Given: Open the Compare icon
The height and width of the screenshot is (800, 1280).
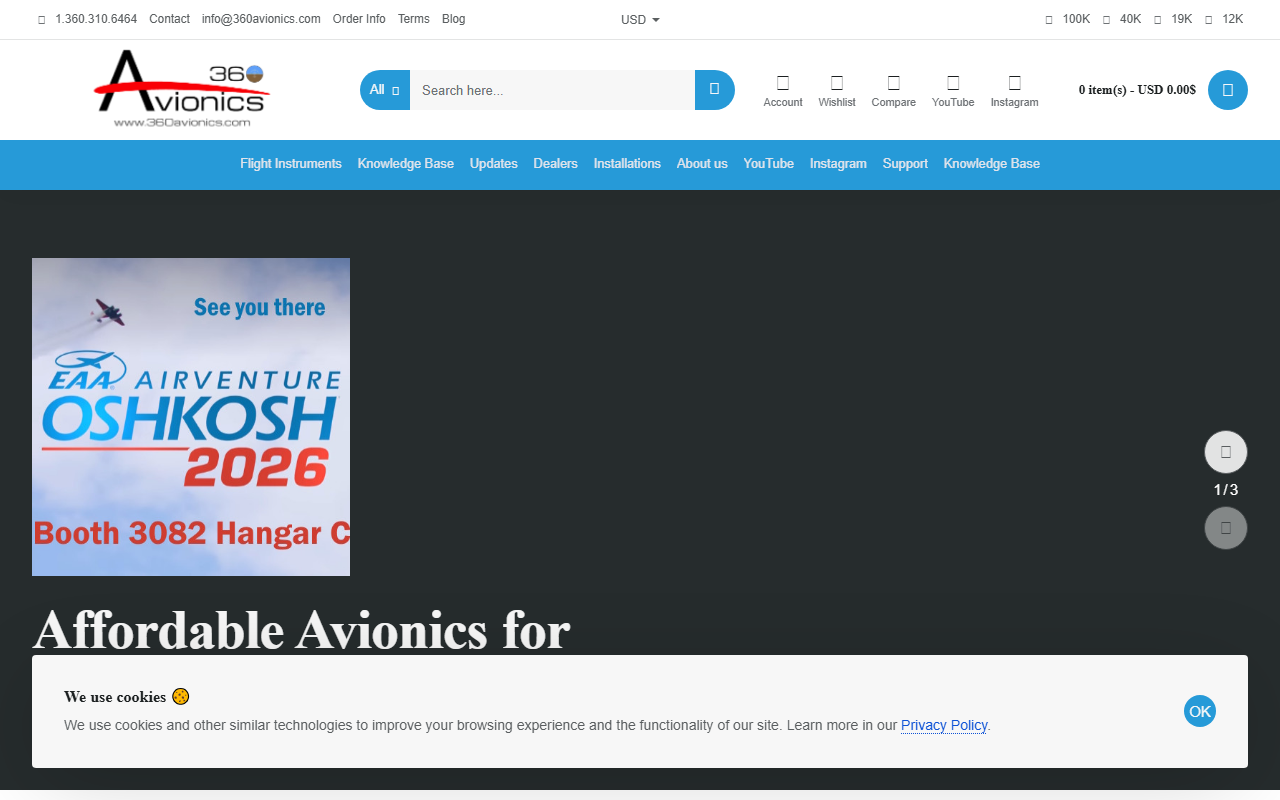Looking at the screenshot, I should [x=894, y=90].
